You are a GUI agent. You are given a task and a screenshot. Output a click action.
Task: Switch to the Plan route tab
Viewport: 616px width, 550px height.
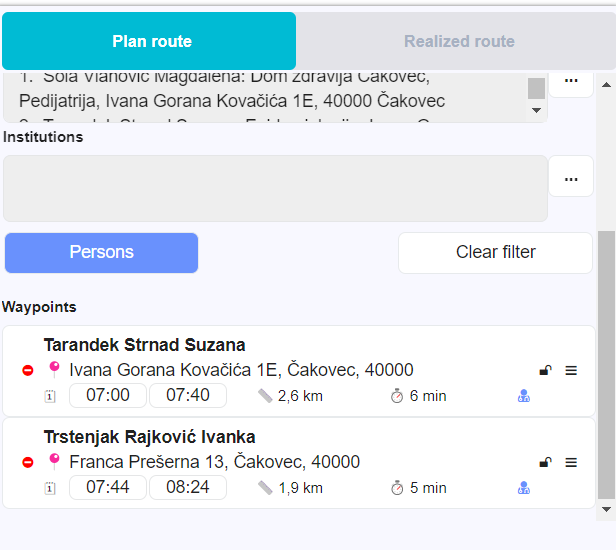pyautogui.click(x=151, y=41)
